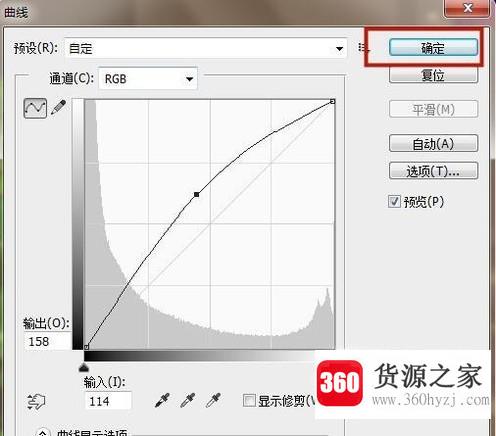Activate the on-image adjustment hand tool

coord(36,401)
